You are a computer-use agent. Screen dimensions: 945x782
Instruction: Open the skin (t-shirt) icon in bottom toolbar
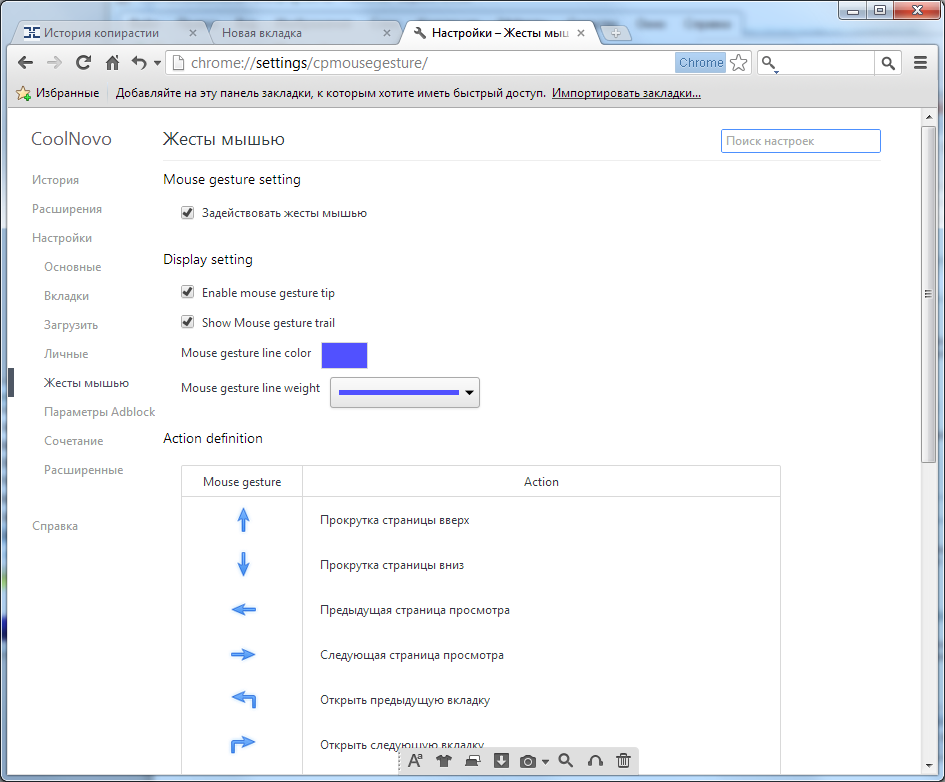[x=444, y=761]
